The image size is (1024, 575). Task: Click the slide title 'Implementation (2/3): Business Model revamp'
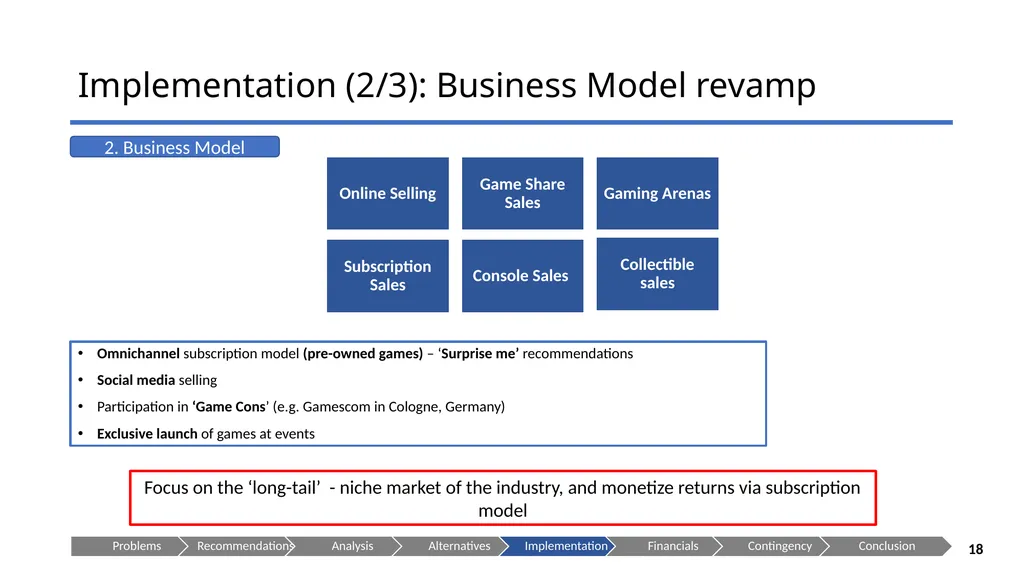click(447, 85)
